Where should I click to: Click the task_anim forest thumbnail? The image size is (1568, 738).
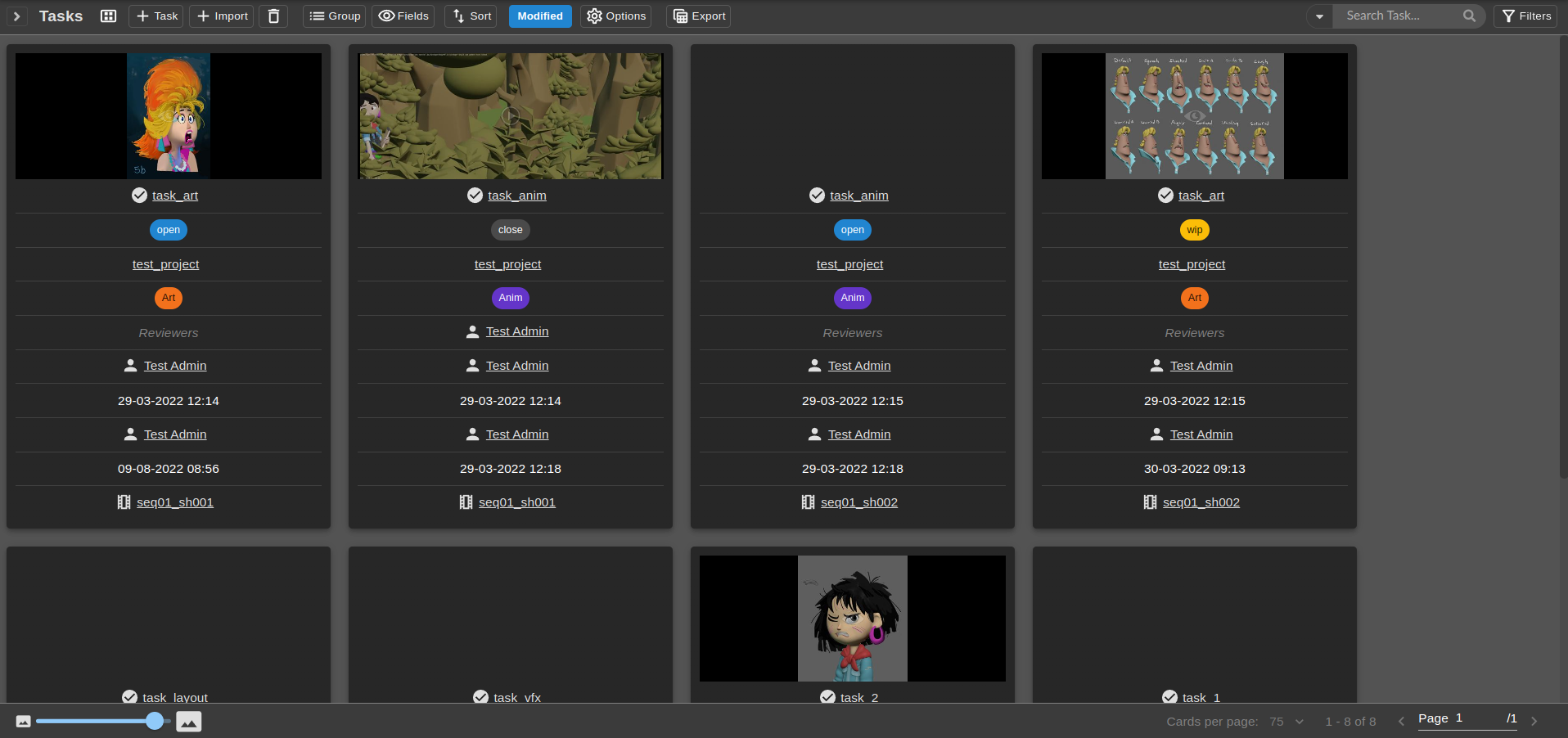509,115
